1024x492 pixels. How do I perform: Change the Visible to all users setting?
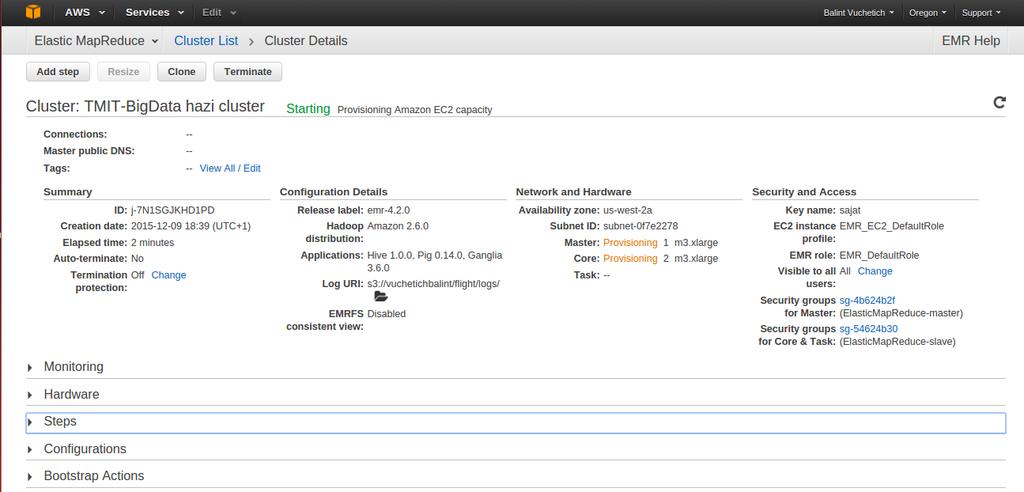tap(875, 271)
